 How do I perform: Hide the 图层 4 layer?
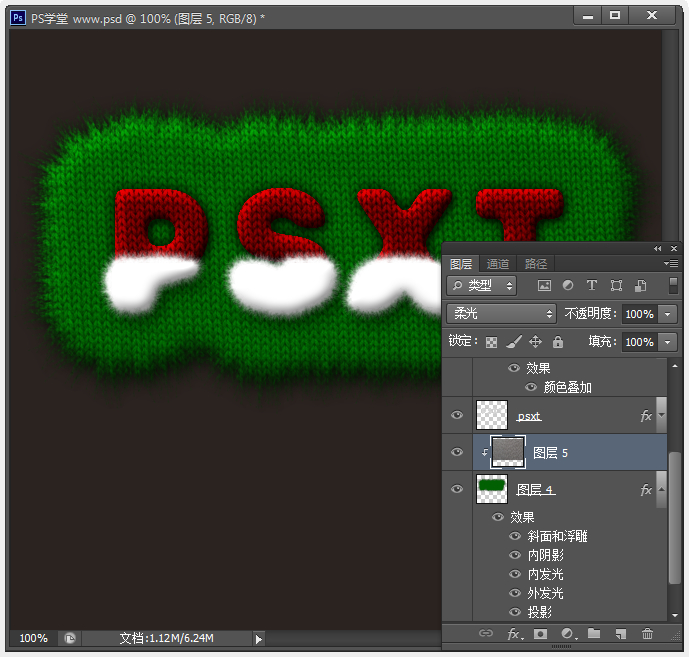457,489
